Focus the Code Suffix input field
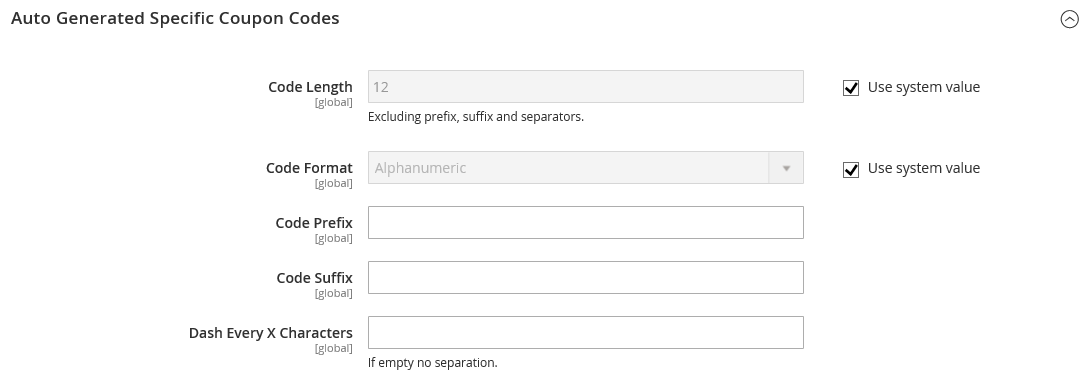The image size is (1092, 390). (x=586, y=277)
